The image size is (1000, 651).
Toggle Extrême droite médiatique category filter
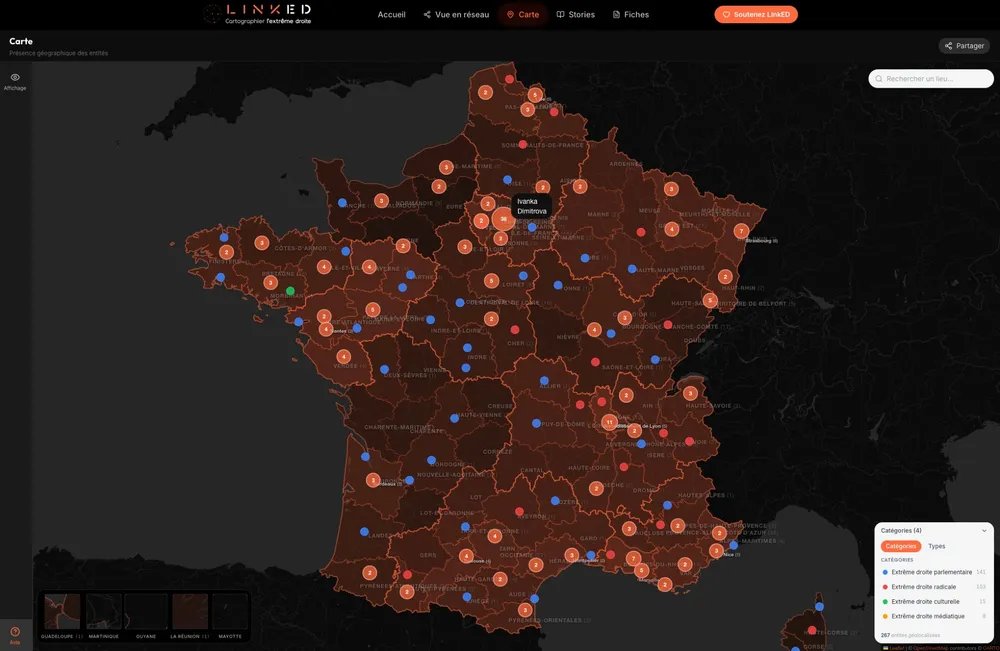(933, 616)
